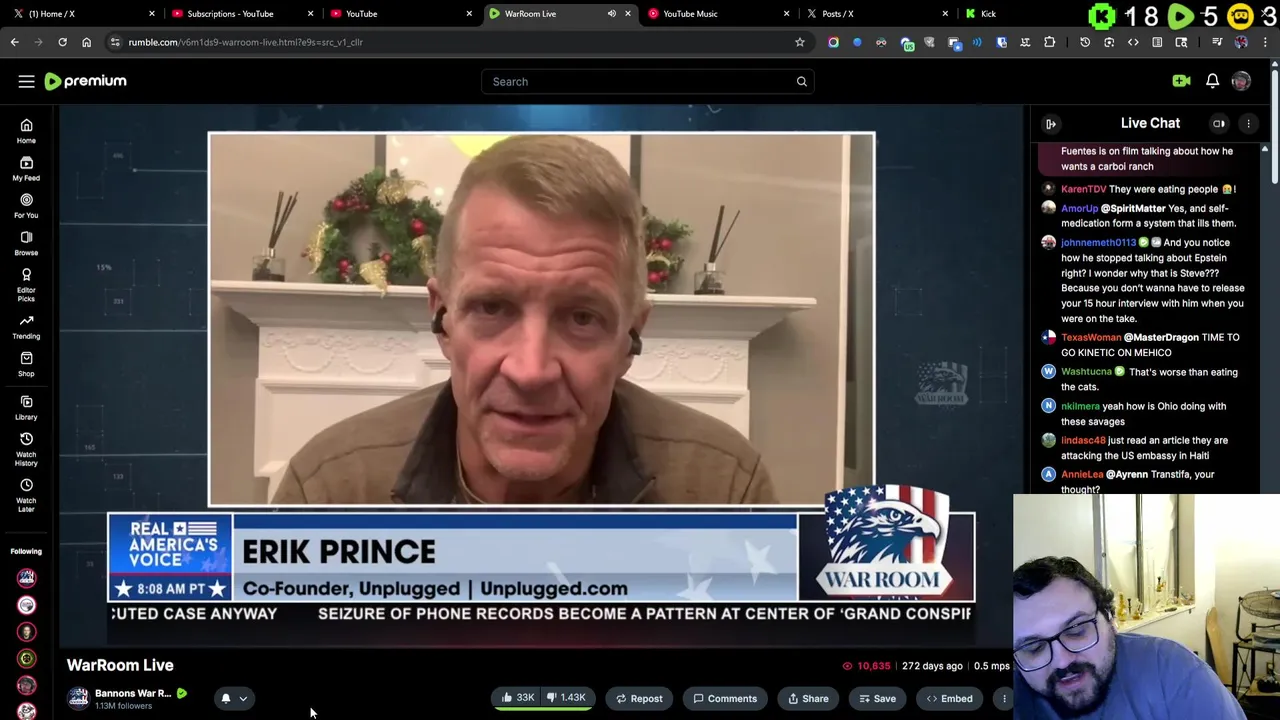Go to Home in sidebar
This screenshot has height=720, width=1280.
[26, 130]
